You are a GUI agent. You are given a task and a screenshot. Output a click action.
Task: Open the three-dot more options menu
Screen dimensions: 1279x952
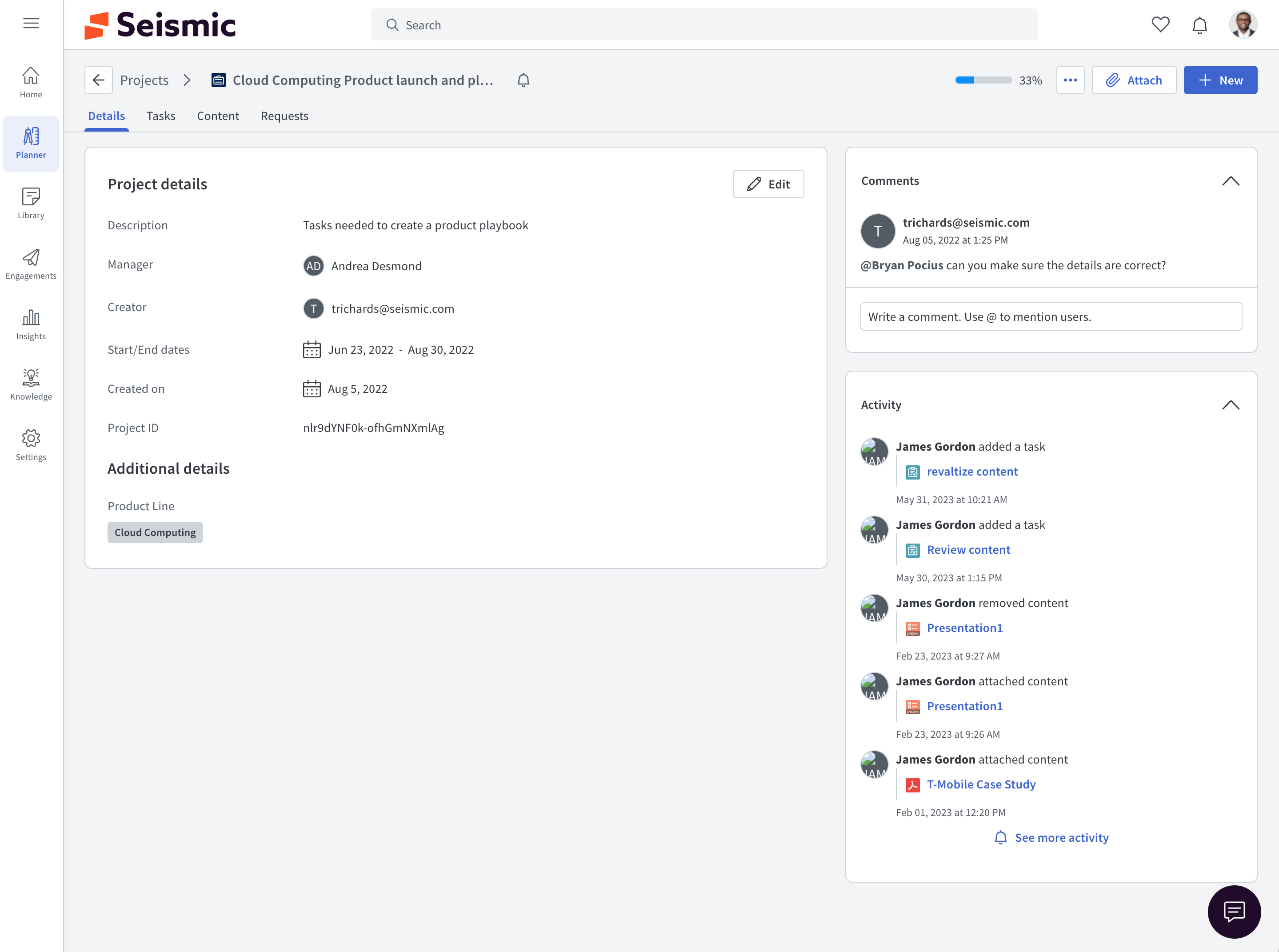coord(1071,80)
